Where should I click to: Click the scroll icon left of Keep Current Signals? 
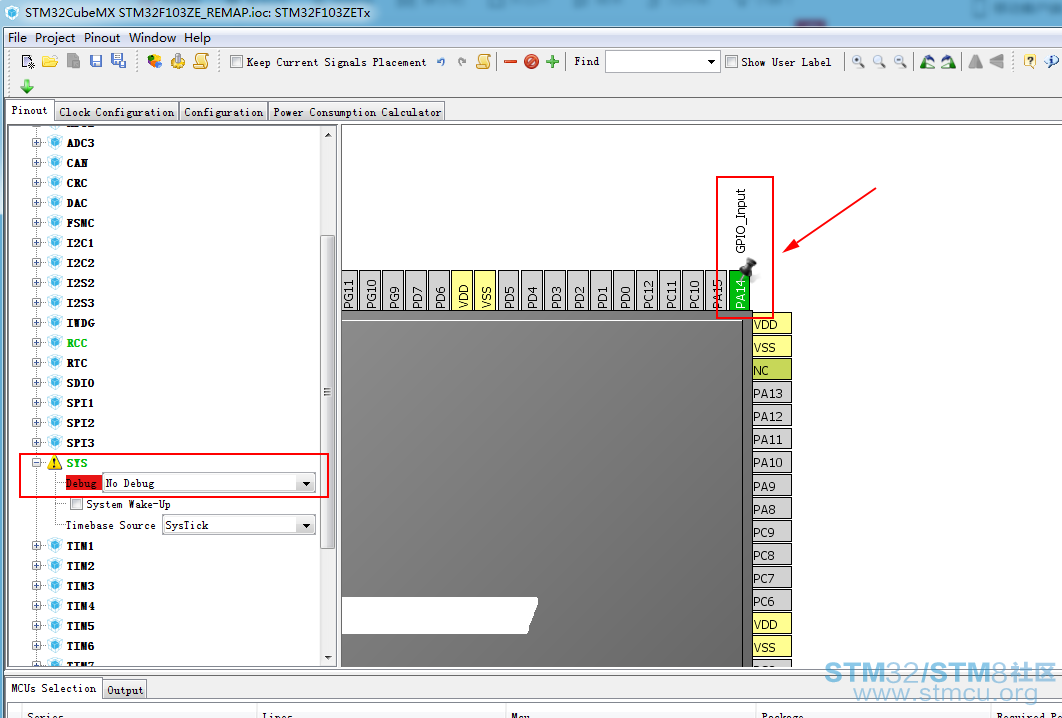[x=201, y=62]
